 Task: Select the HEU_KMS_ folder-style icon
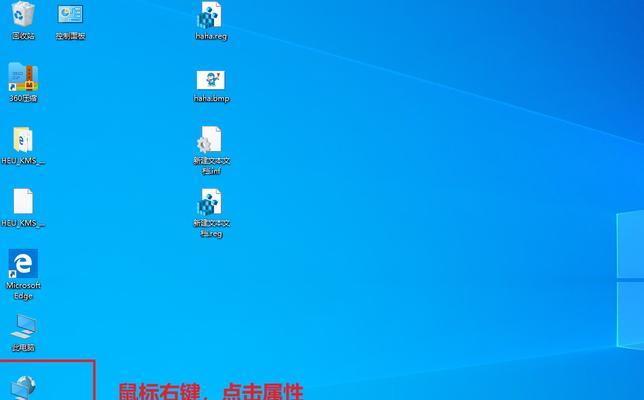pyautogui.click(x=22, y=139)
